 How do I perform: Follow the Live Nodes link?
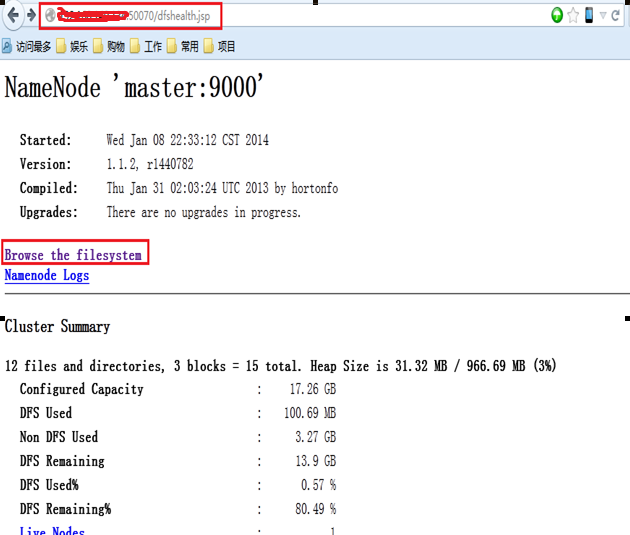pos(52,531)
